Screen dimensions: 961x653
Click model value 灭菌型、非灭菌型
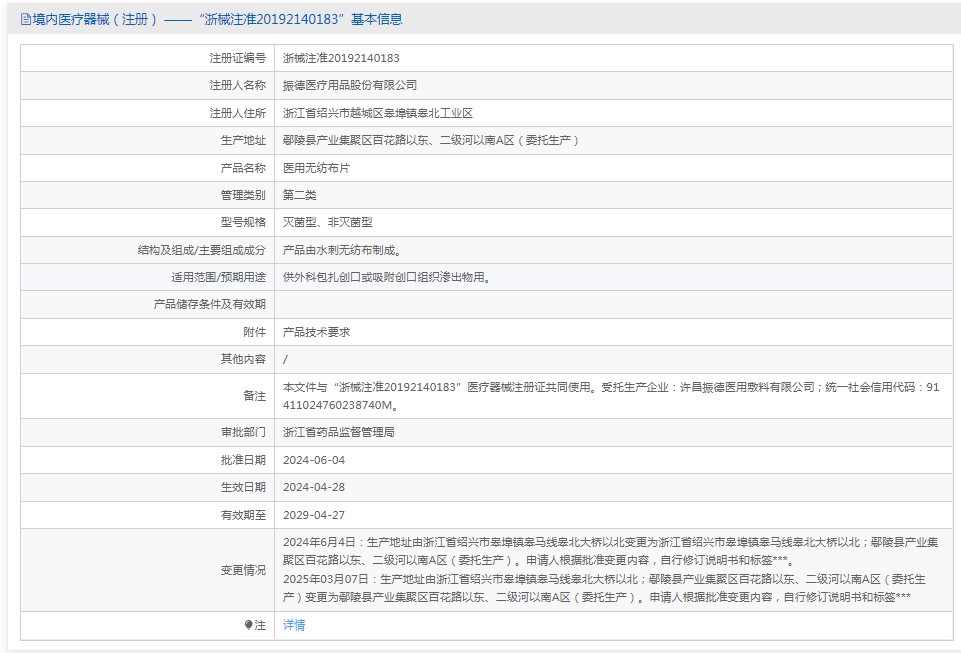[327, 222]
